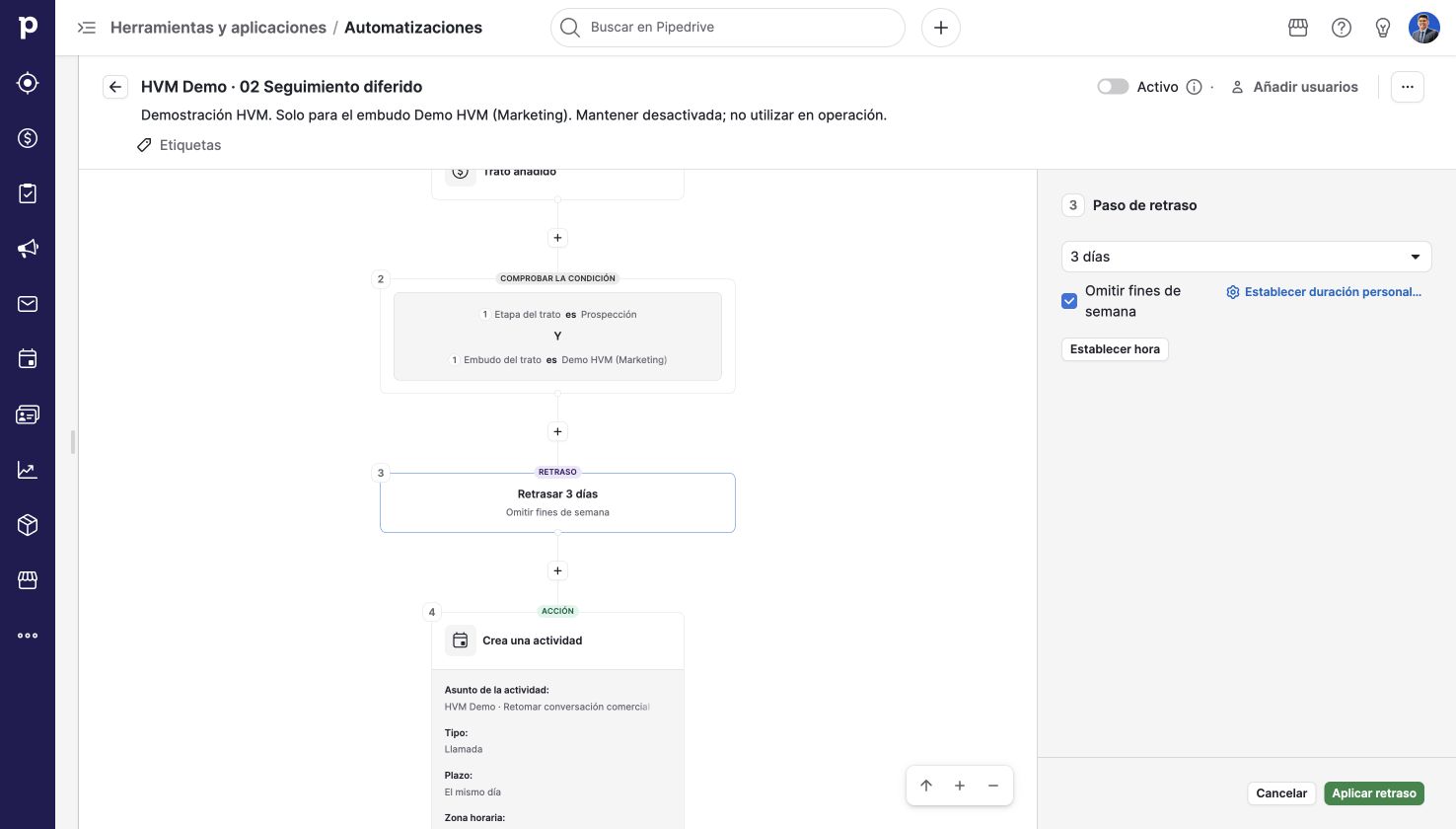This screenshot has height=829, width=1456.
Task: Open the 3 días delay dropdown
Action: click(x=1246, y=257)
